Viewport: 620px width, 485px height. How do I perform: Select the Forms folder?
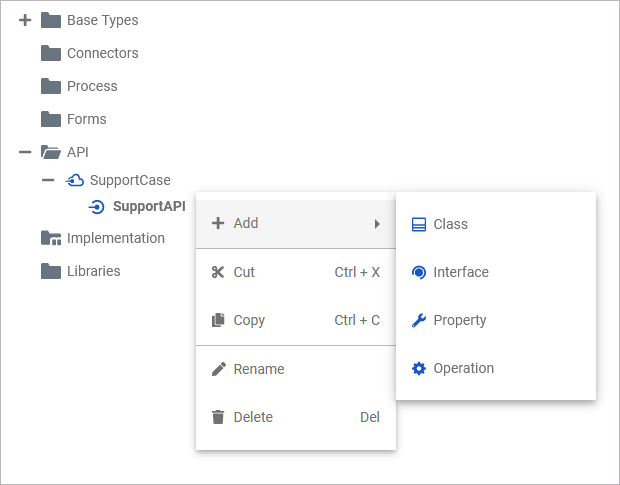pyautogui.click(x=86, y=119)
